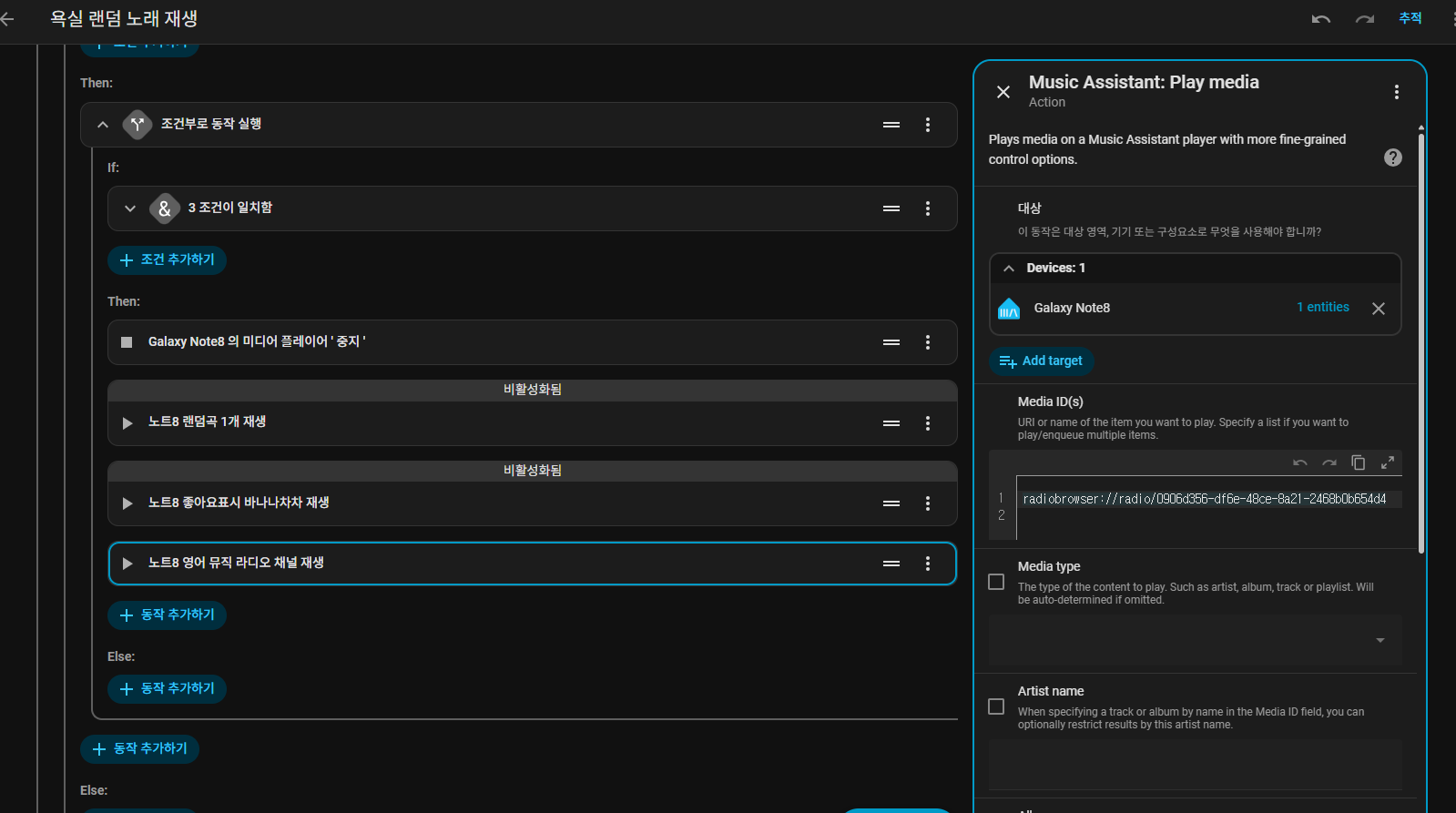Enable the Artist name checkbox
This screenshot has height=813, width=1456.
tap(996, 706)
